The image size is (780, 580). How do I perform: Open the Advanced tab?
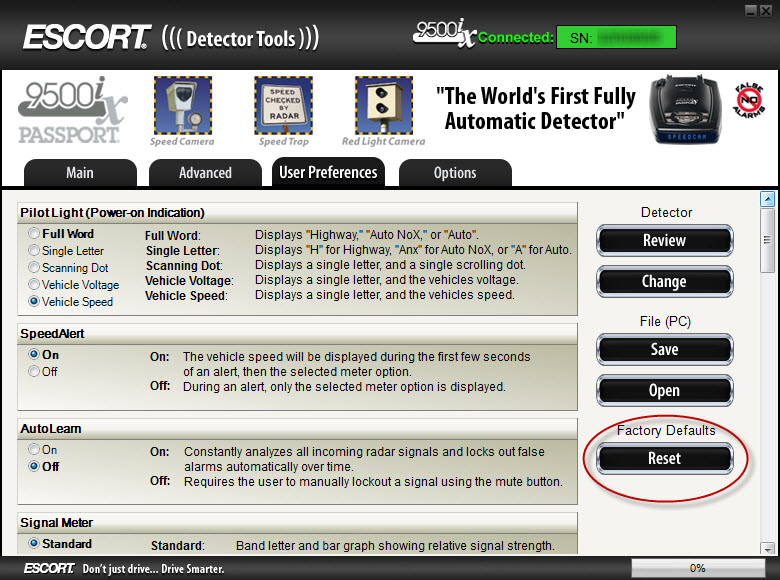coord(205,173)
